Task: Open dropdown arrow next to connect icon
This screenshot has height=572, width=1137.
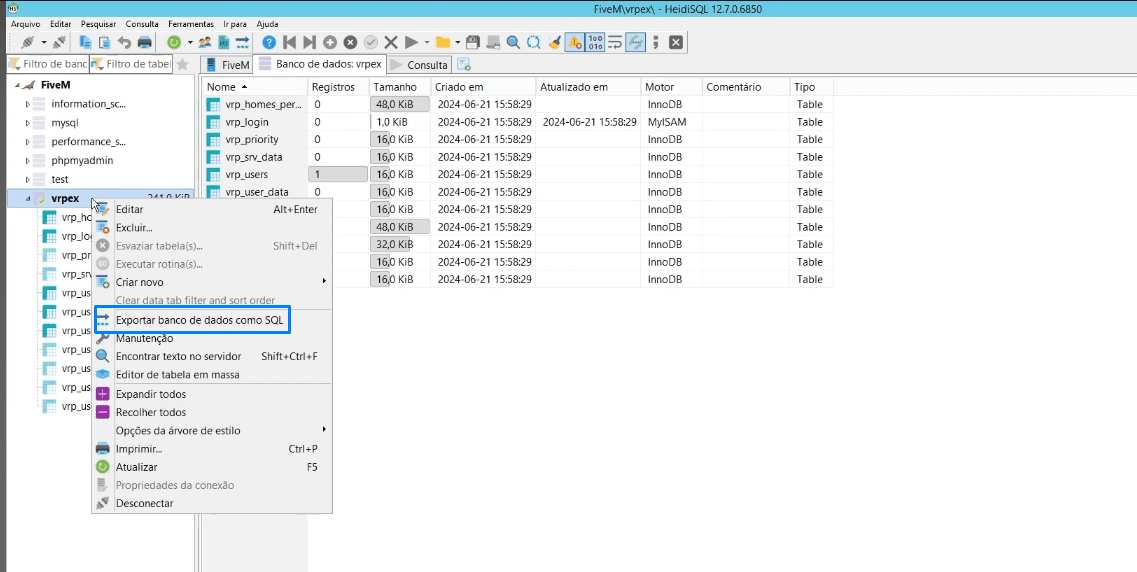Action: [44, 42]
